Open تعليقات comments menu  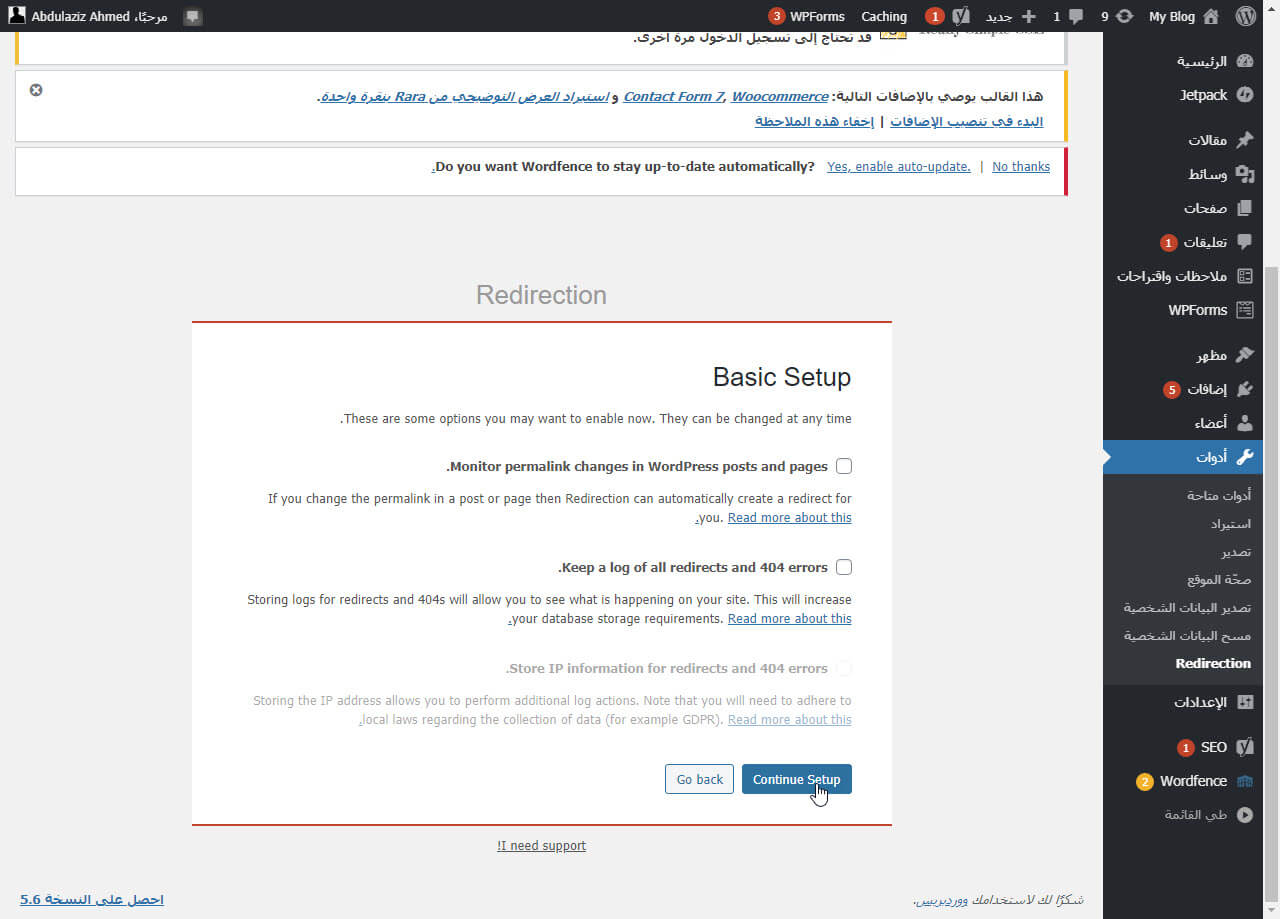pos(1183,242)
